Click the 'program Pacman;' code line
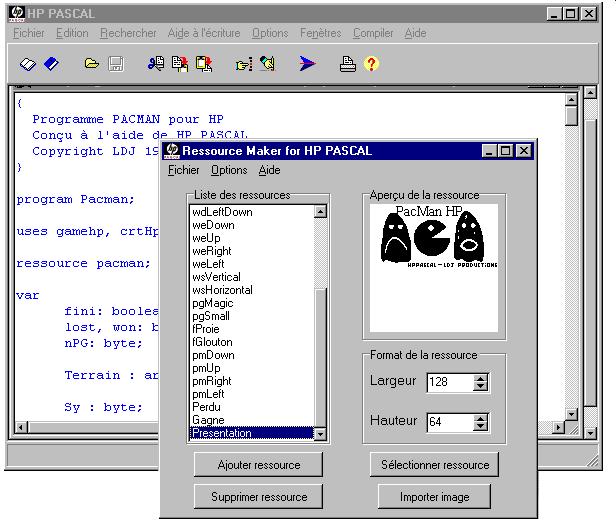The width and height of the screenshot is (616, 524). [75, 200]
